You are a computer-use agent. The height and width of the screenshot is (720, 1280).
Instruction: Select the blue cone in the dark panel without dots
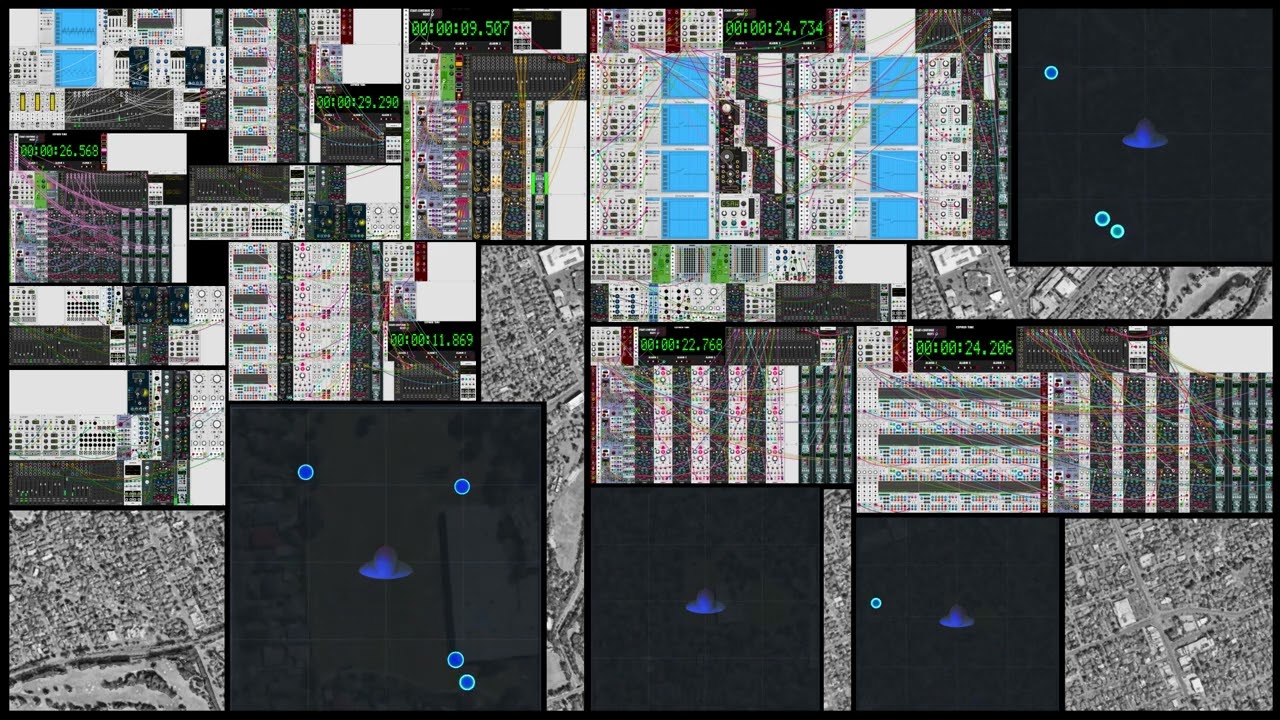pos(705,602)
